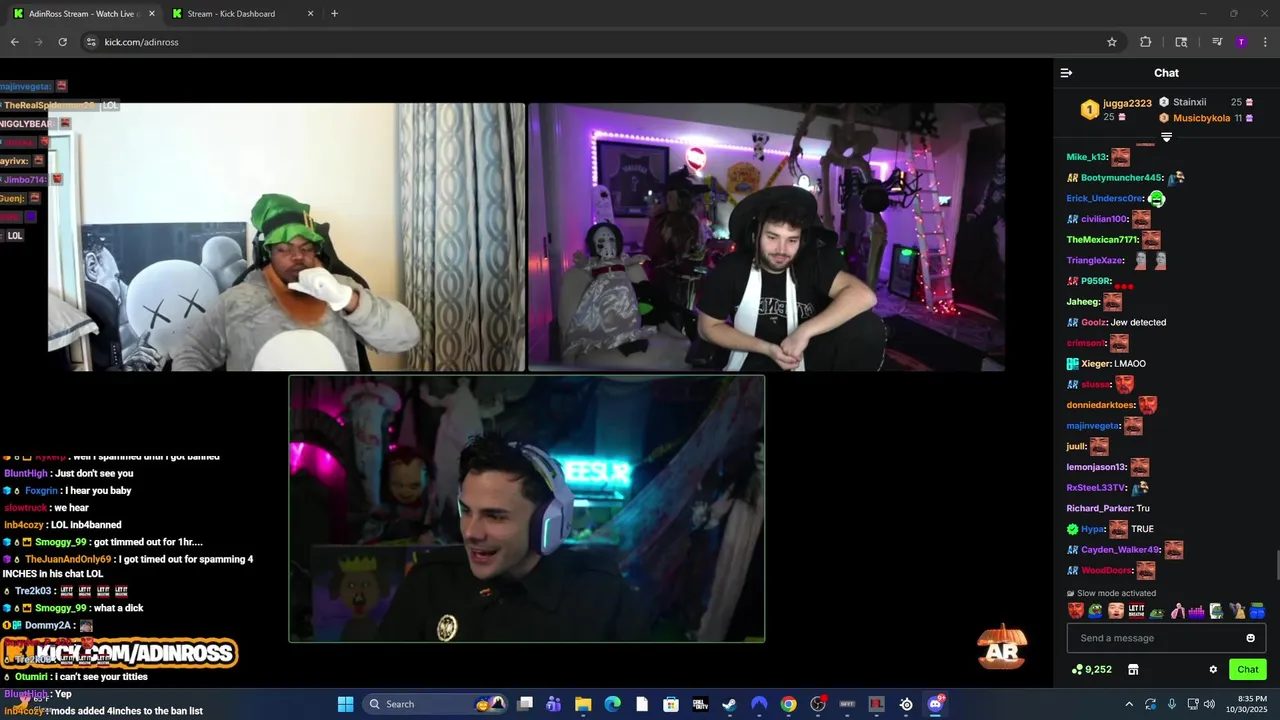The height and width of the screenshot is (720, 1280).
Task: Reload the kick.com page
Action: pos(62,42)
